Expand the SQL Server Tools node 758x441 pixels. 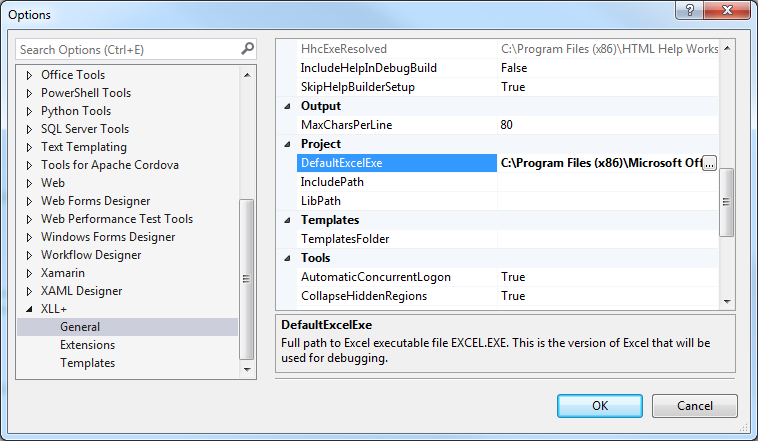click(29, 129)
